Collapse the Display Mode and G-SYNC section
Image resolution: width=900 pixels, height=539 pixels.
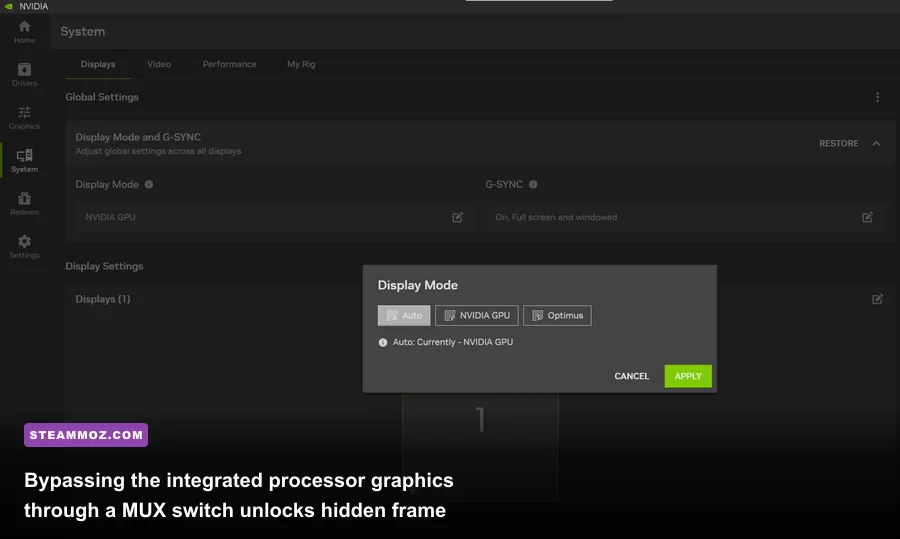pyautogui.click(x=876, y=144)
